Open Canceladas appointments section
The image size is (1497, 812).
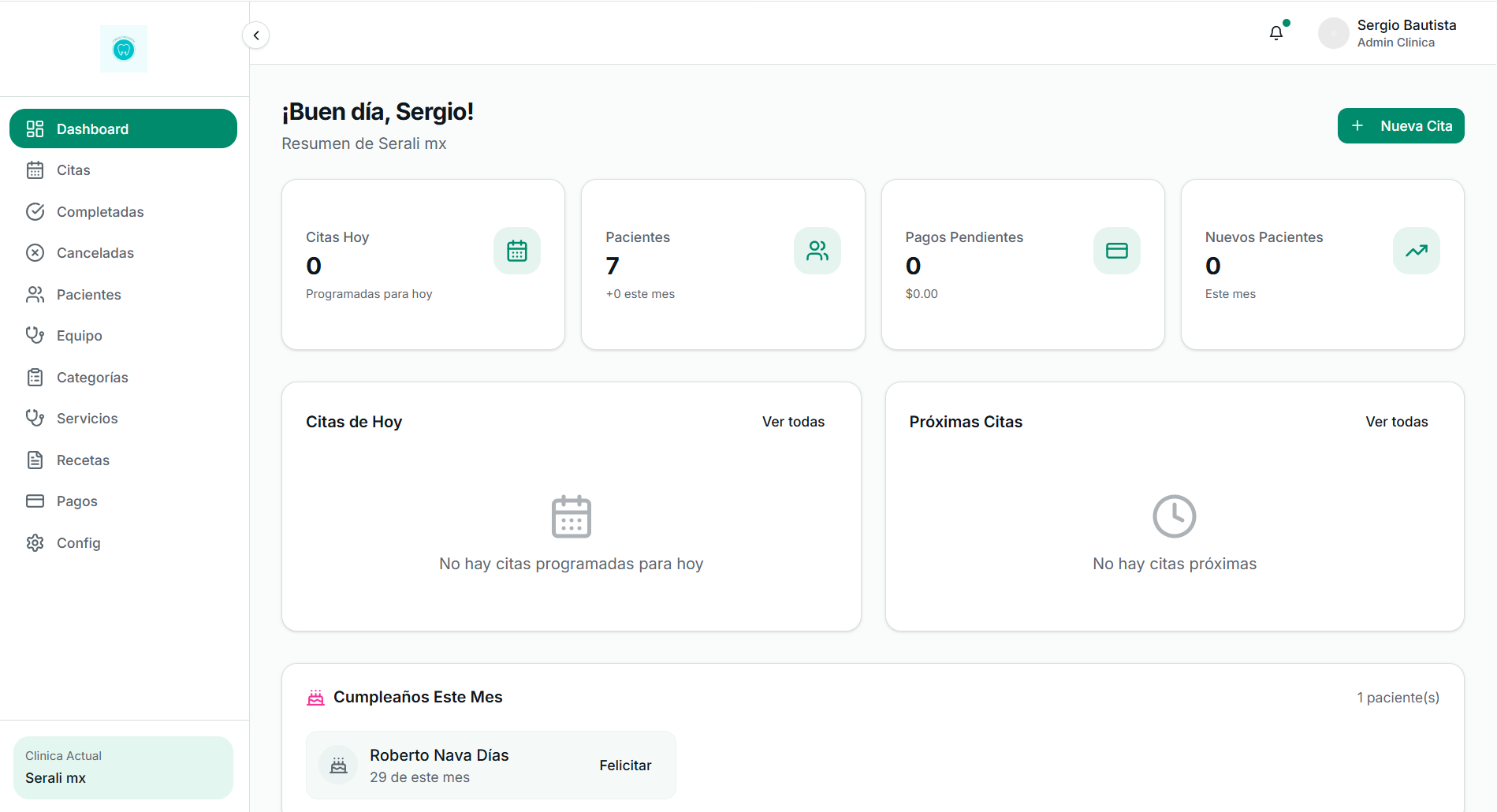point(123,253)
